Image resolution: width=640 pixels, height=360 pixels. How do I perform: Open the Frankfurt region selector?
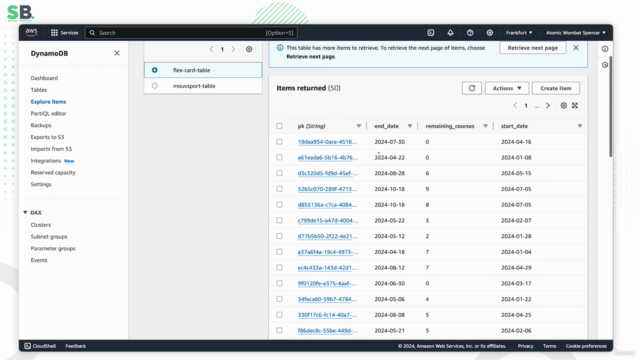click(x=519, y=33)
